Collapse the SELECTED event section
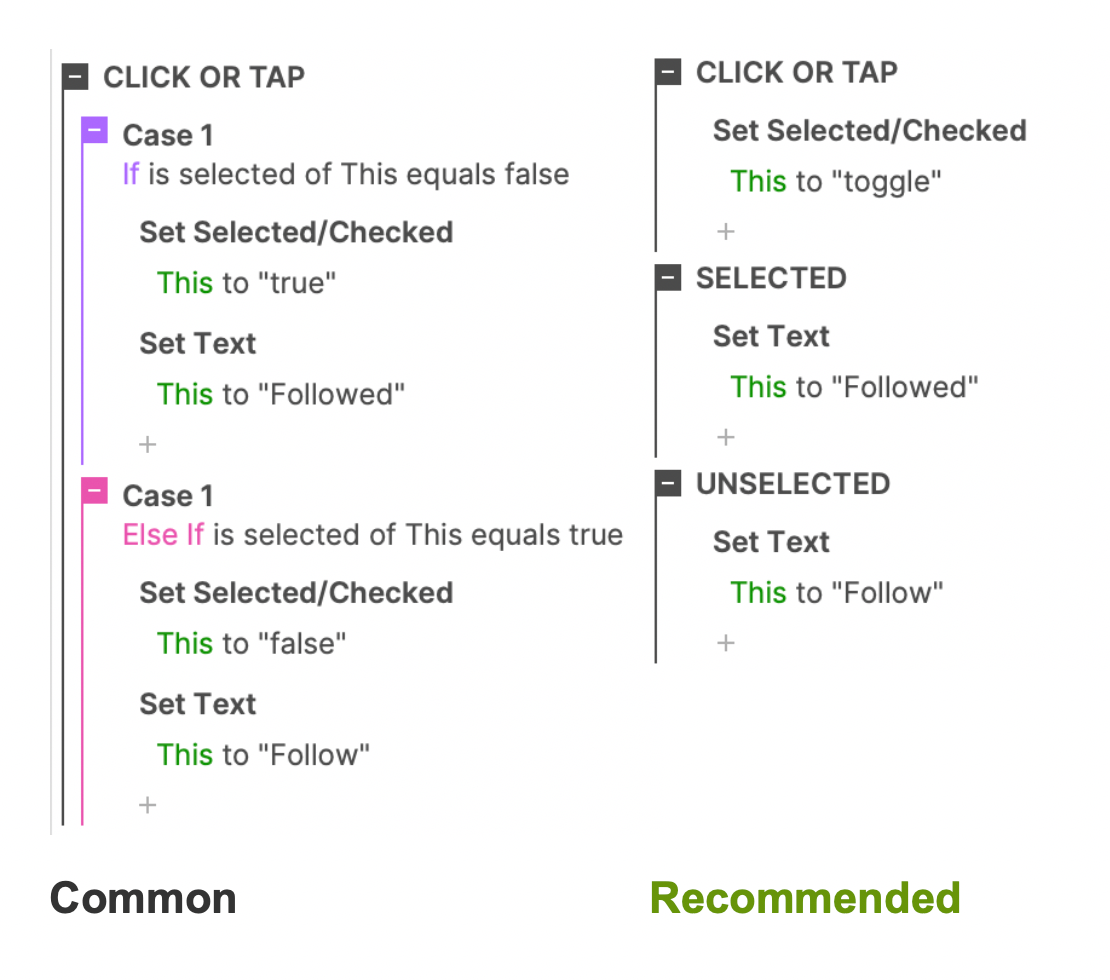This screenshot has width=1110, height=980. pos(668,278)
